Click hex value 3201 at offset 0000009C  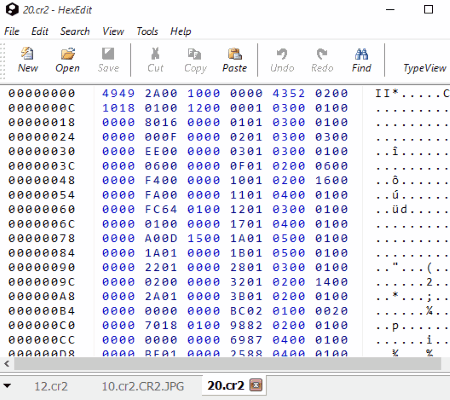246,282
